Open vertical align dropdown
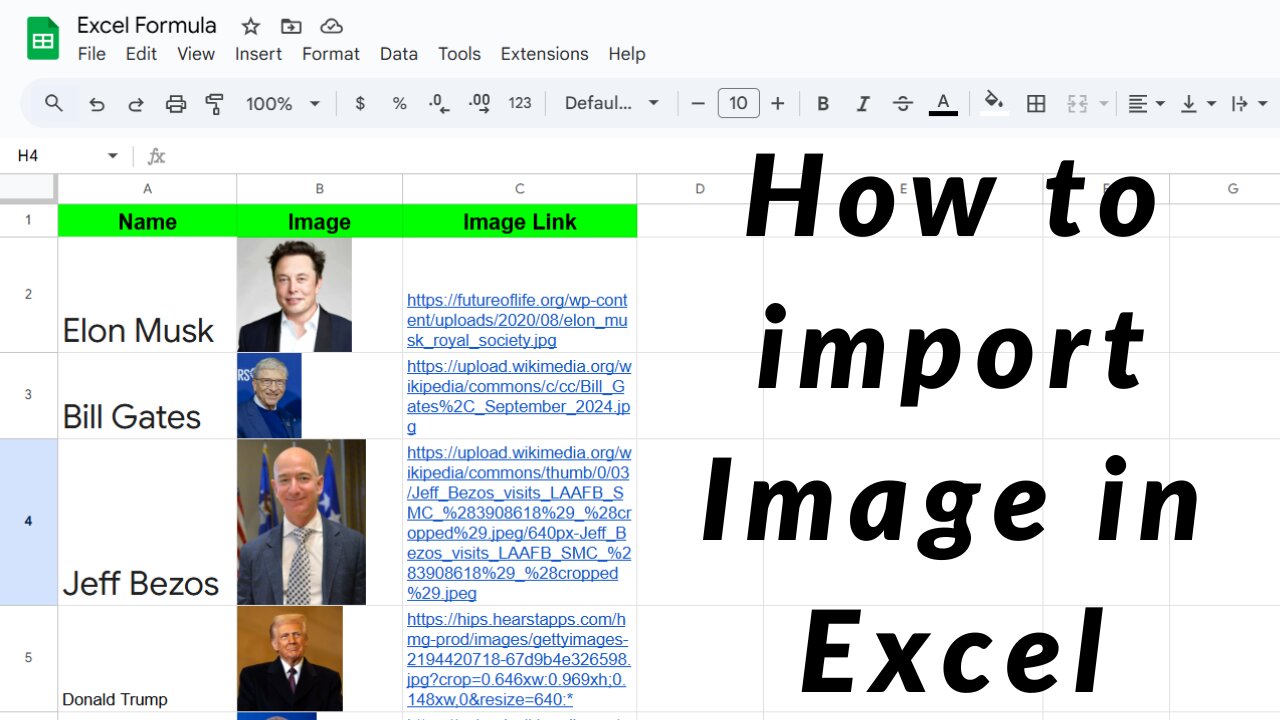The width and height of the screenshot is (1280, 720). coord(1197,103)
